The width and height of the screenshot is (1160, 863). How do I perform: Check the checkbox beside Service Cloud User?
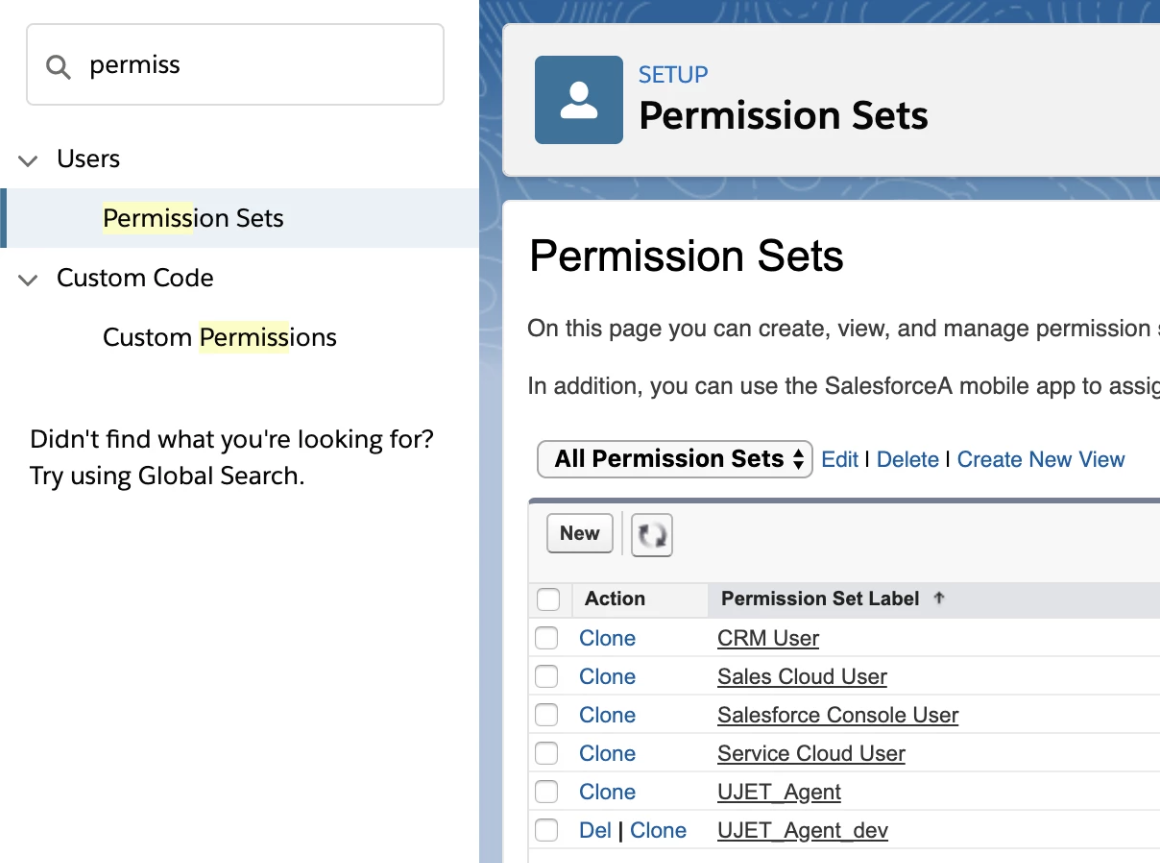(547, 753)
